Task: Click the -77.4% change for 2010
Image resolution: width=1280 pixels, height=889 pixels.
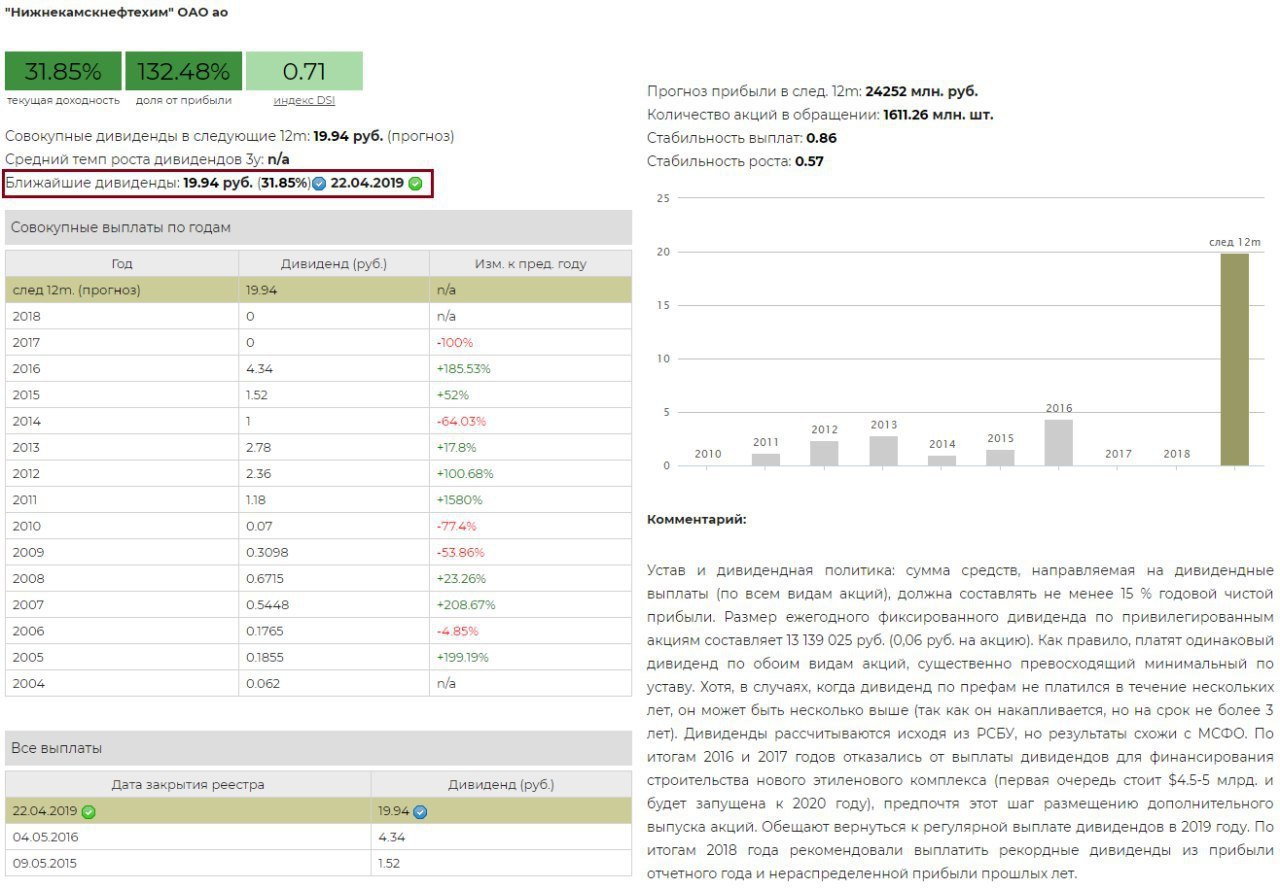Action: click(x=456, y=526)
